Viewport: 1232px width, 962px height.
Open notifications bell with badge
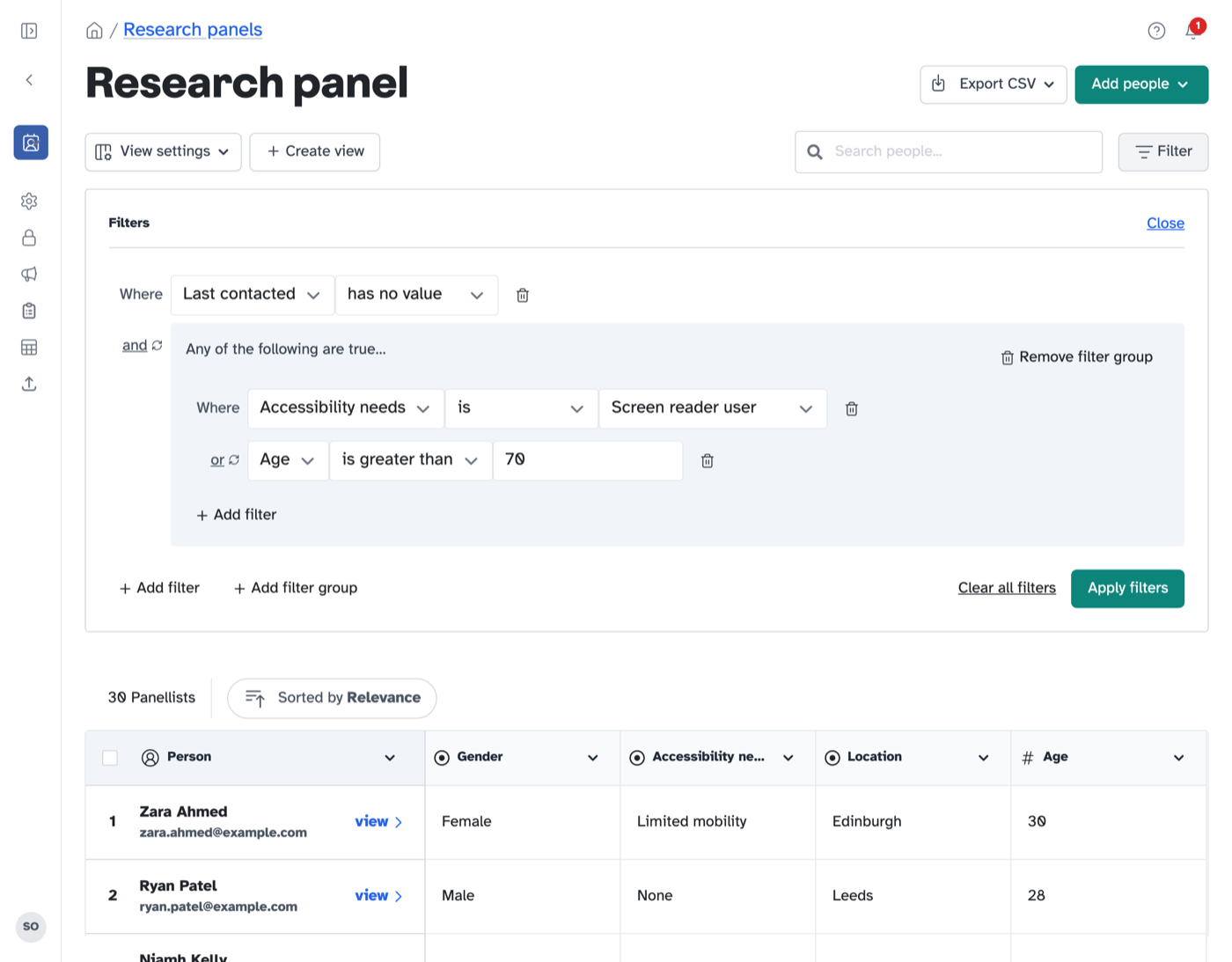pyautogui.click(x=1193, y=29)
